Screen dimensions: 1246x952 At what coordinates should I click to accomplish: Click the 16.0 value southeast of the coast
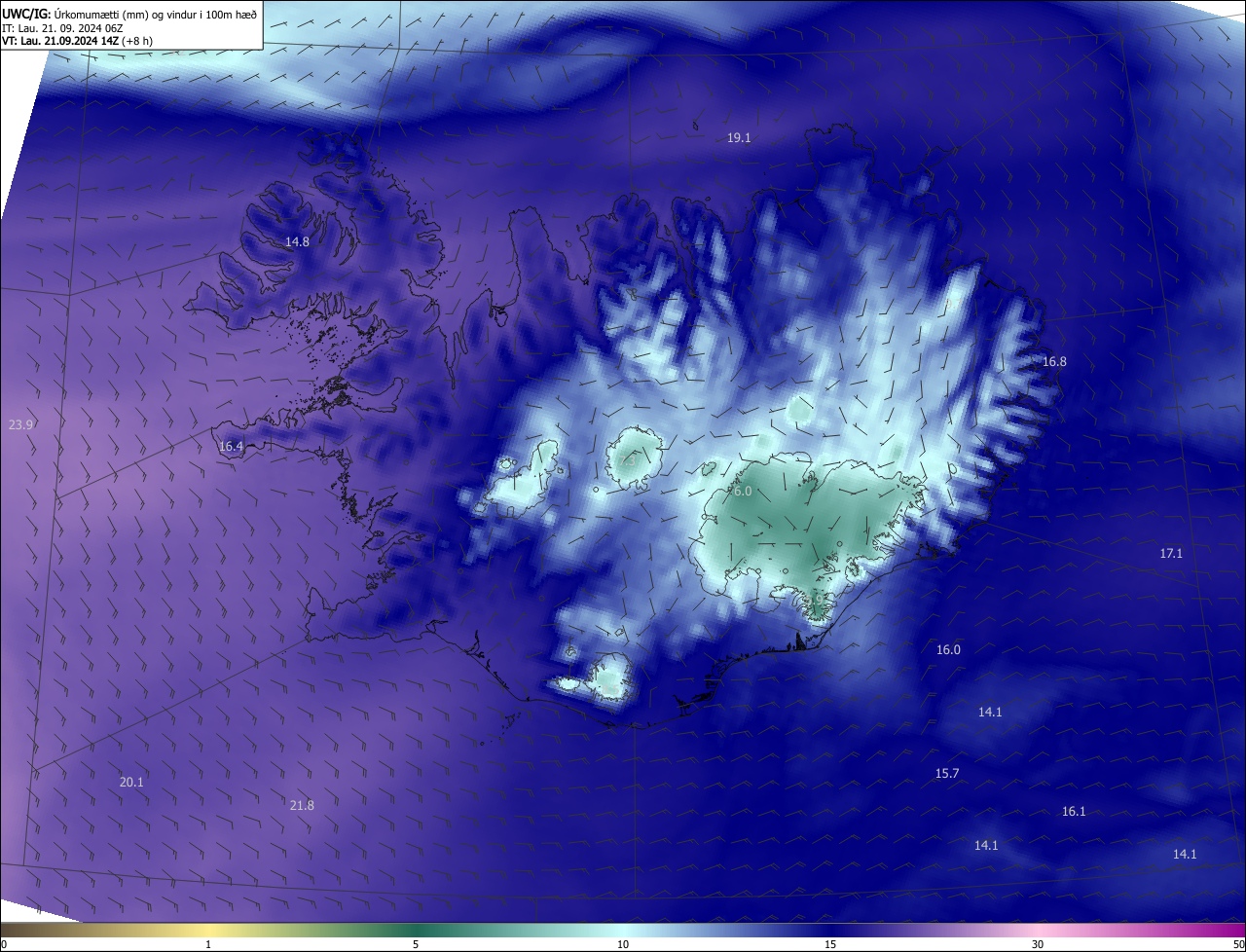tap(948, 649)
